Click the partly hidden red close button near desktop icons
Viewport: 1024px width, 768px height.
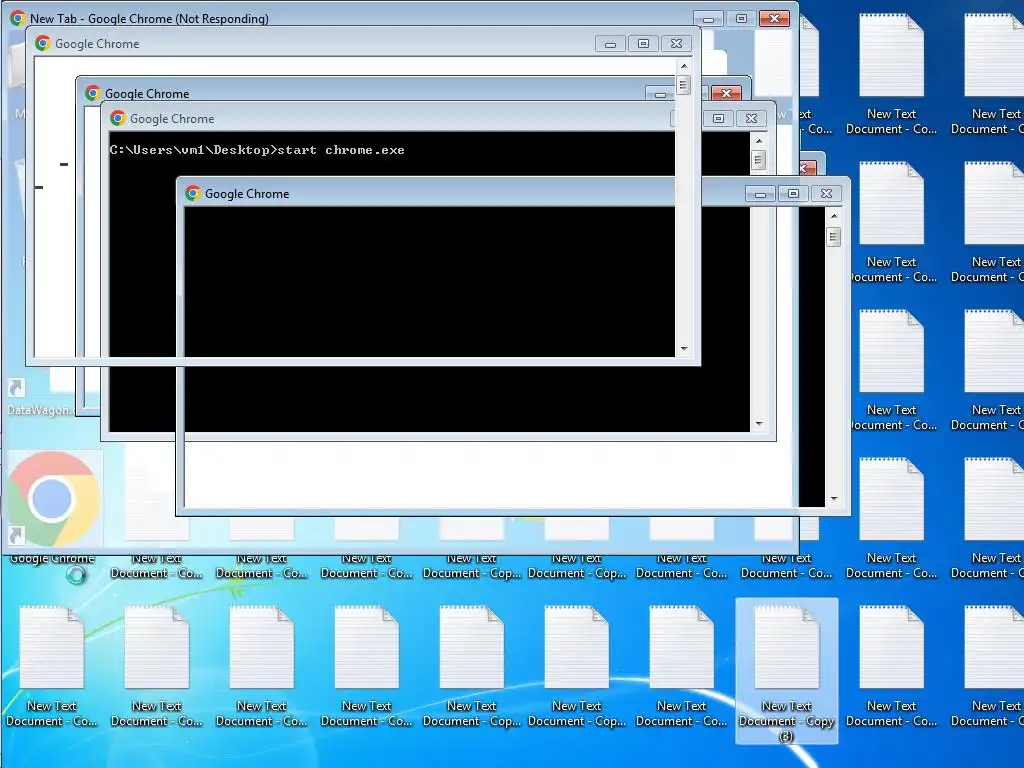[x=807, y=168]
